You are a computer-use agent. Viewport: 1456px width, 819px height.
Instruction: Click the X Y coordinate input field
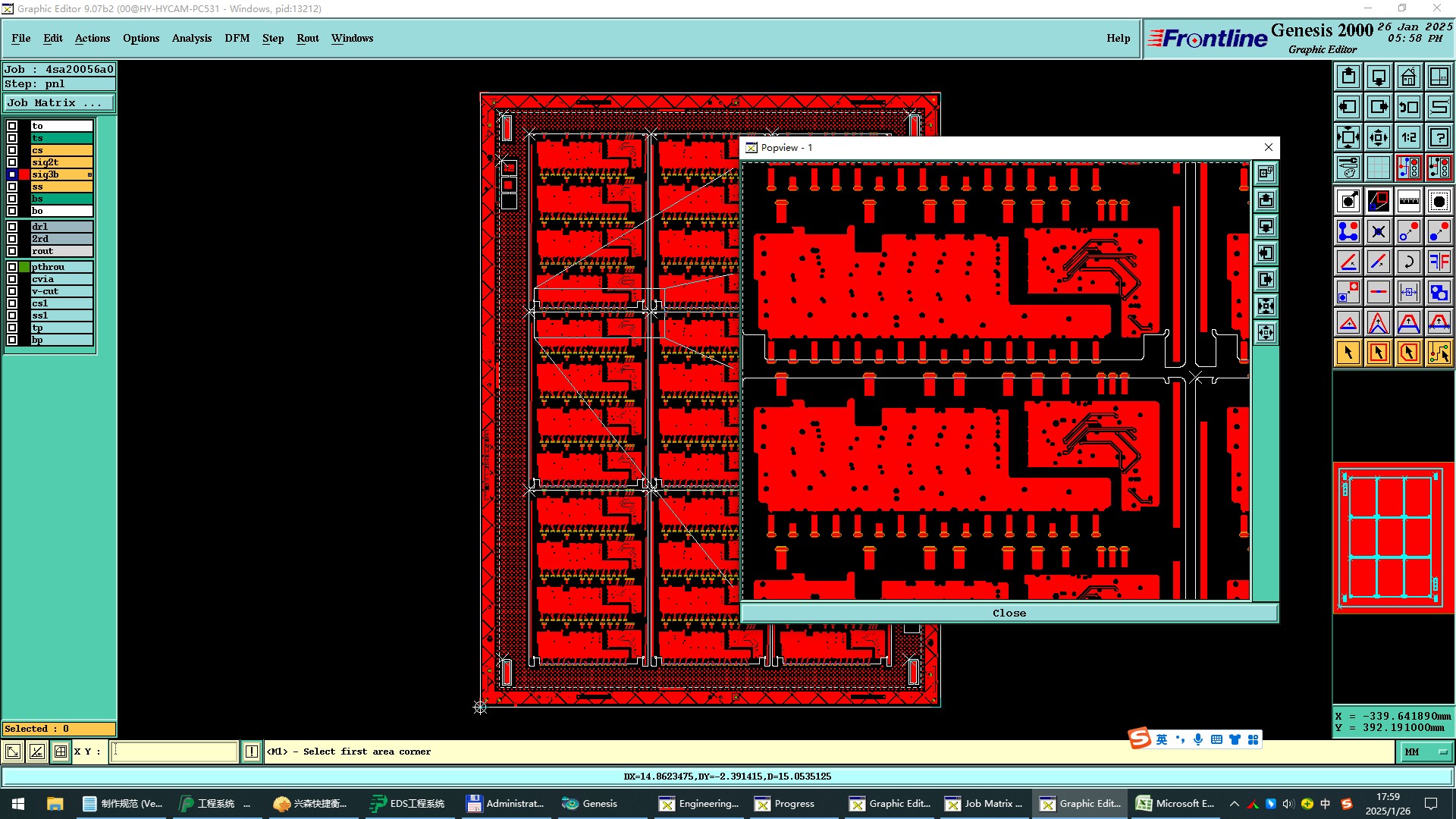click(174, 752)
